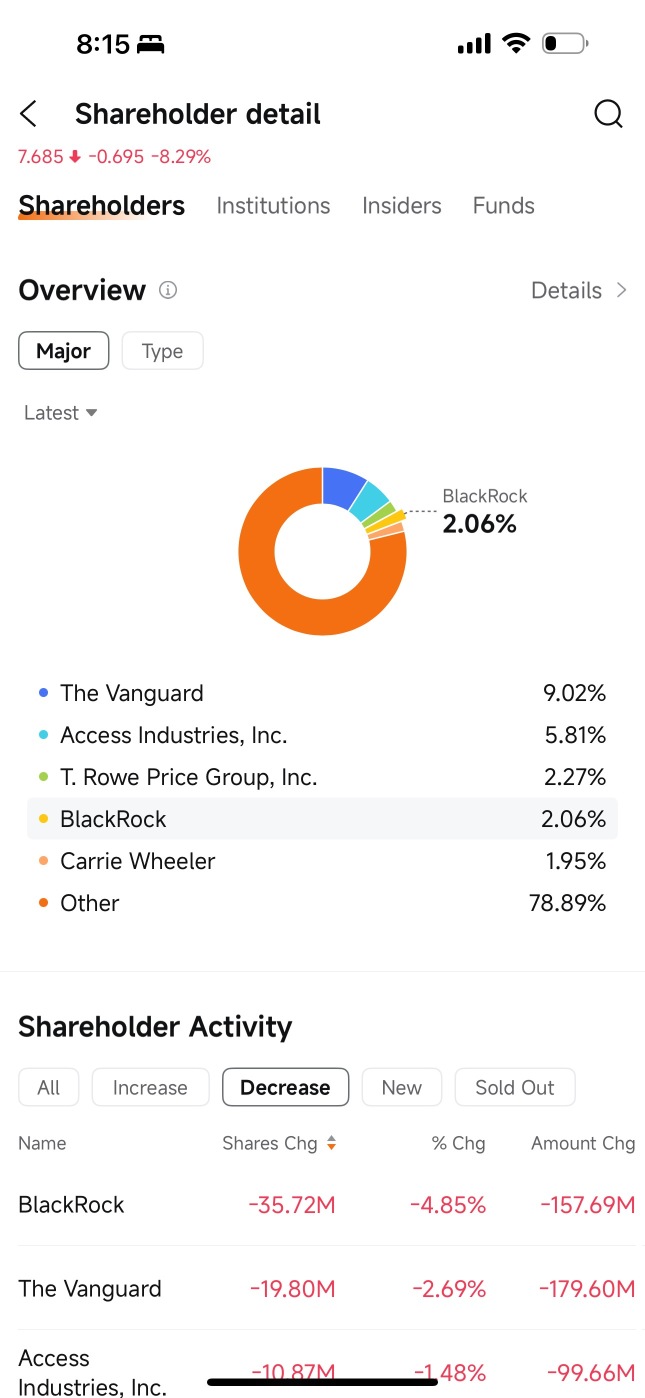
Task: Expand Details in the Overview section
Action: click(x=567, y=290)
